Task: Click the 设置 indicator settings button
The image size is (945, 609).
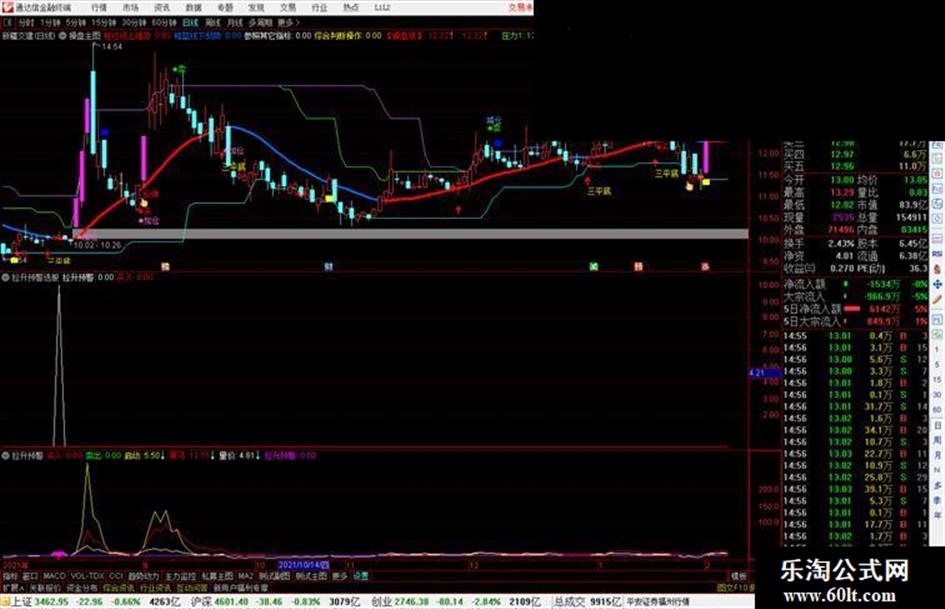Action: click(360, 576)
